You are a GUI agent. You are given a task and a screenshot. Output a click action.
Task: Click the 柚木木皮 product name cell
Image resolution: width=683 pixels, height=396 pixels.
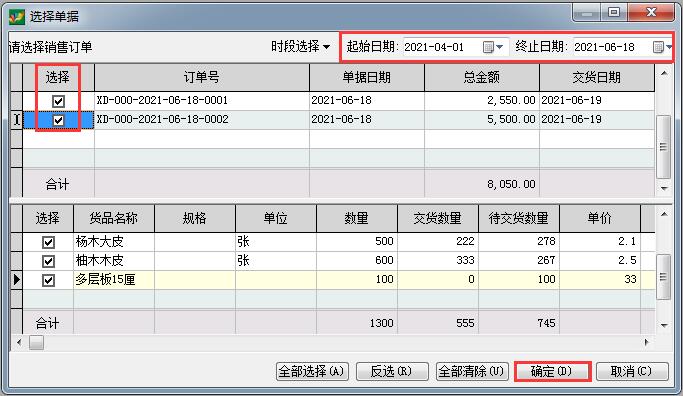(x=114, y=261)
